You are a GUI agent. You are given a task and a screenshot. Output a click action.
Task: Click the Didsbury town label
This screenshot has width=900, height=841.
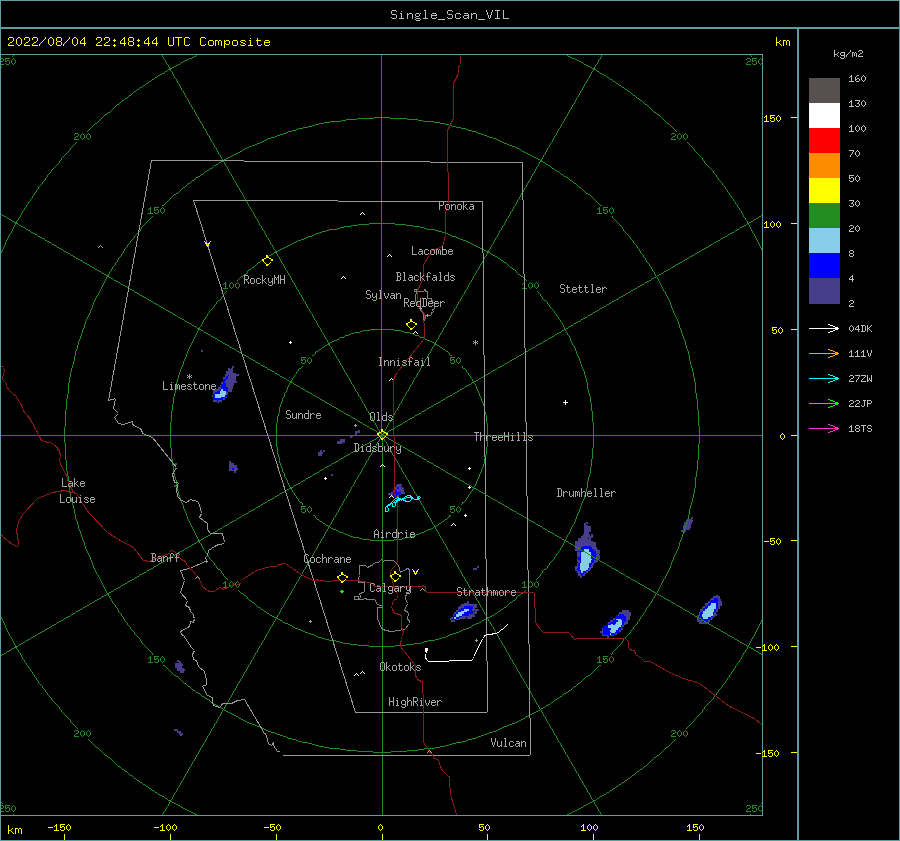click(x=377, y=448)
